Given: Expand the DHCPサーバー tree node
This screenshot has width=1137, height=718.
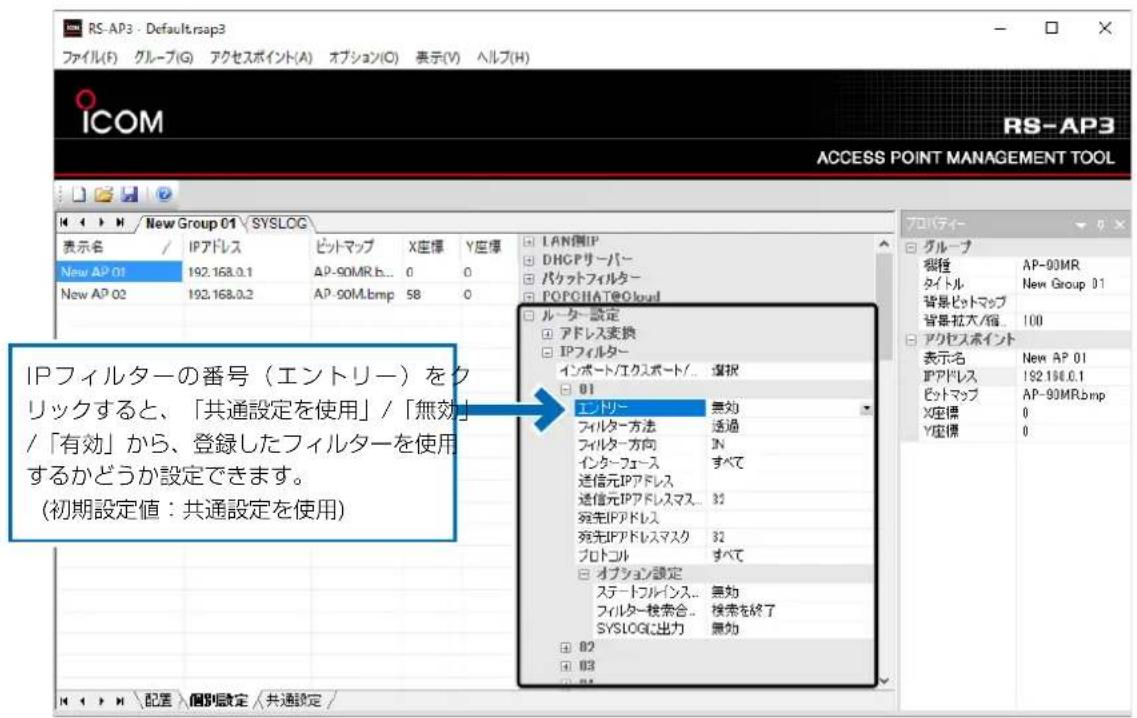Looking at the screenshot, I should point(529,260).
